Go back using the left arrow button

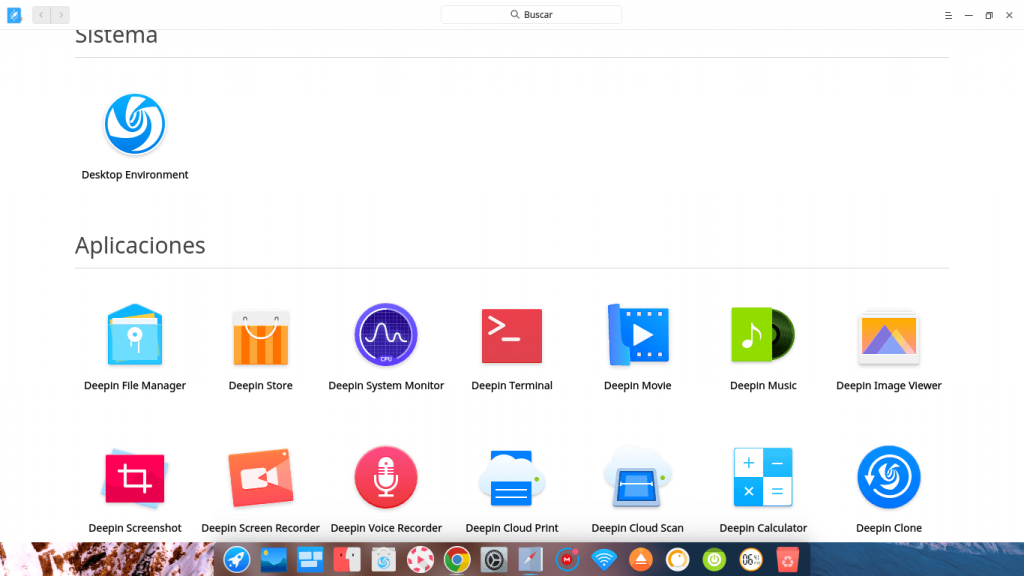(41, 14)
